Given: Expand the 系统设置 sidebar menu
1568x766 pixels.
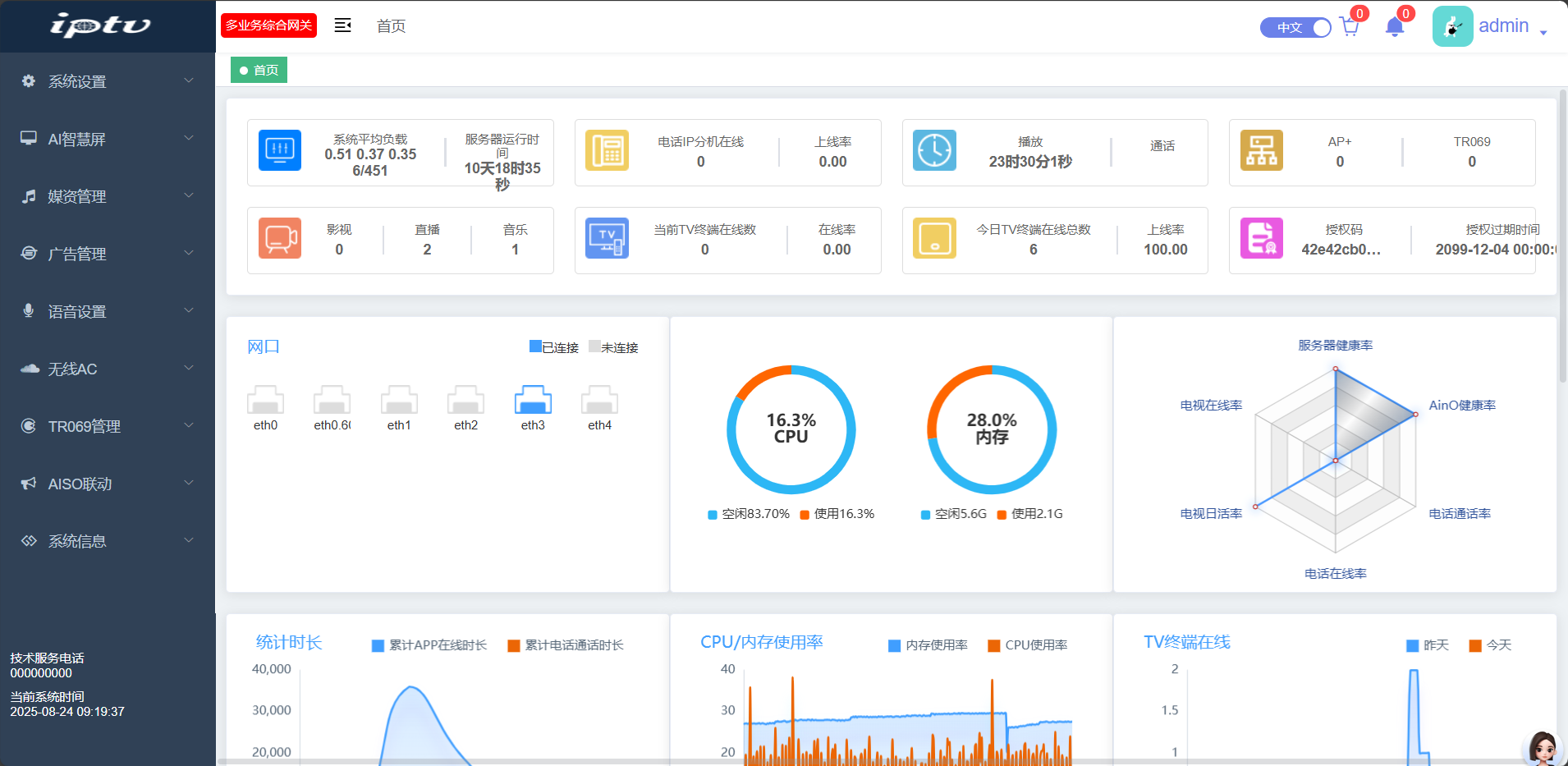Looking at the screenshot, I should [108, 81].
